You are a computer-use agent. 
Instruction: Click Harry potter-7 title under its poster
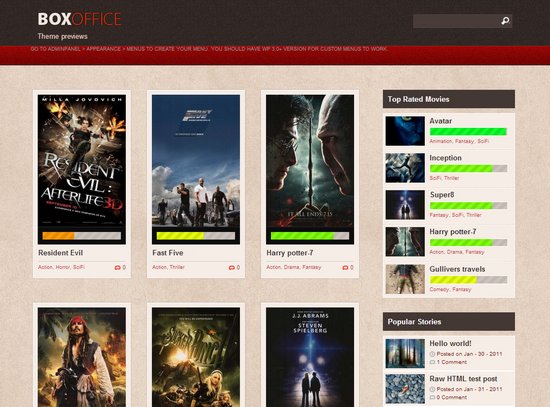(x=290, y=253)
